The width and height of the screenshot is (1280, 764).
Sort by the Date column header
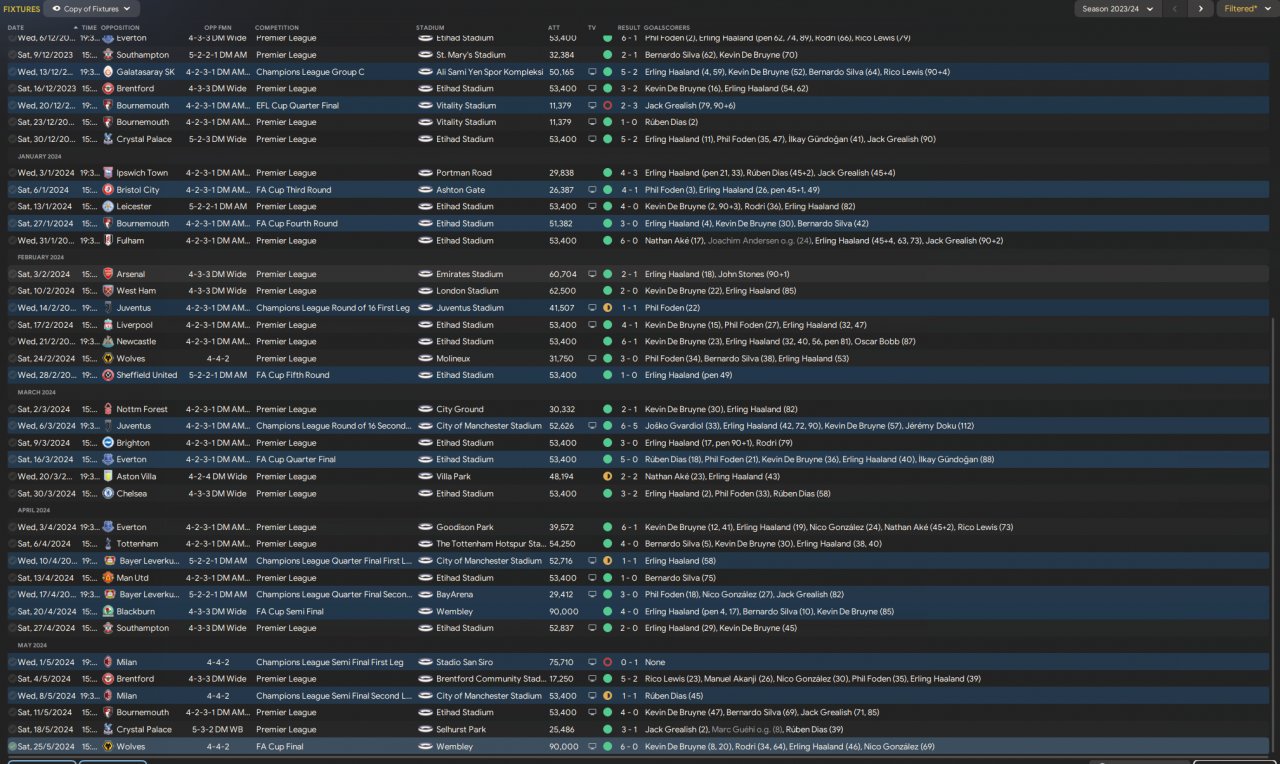16,27
